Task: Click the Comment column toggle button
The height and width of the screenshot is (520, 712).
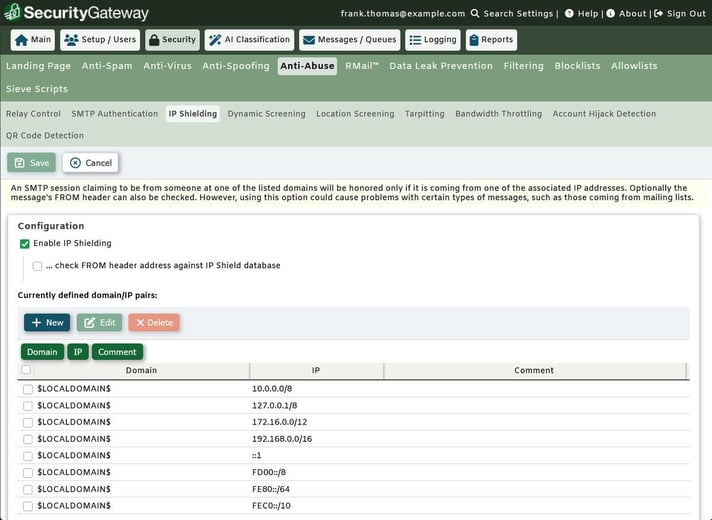Action: pyautogui.click(x=117, y=352)
